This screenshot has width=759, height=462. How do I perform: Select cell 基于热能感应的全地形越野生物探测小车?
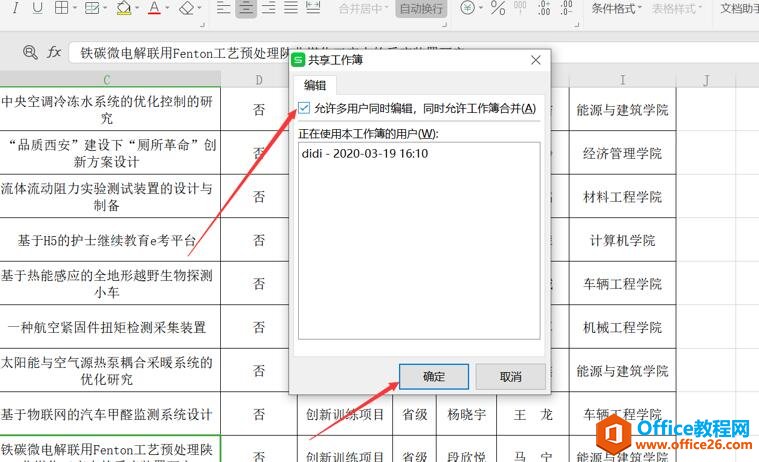(x=109, y=283)
